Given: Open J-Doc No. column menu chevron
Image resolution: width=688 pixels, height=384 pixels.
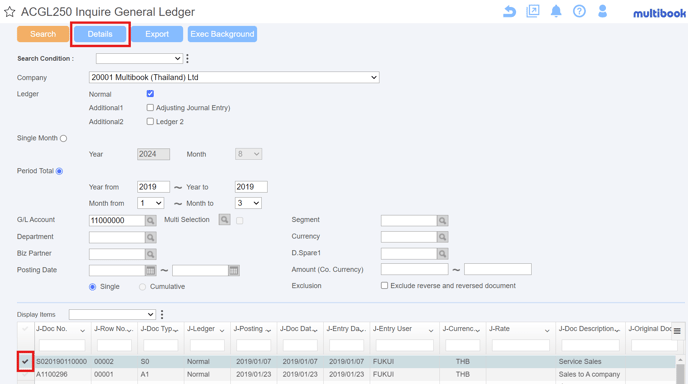Looking at the screenshot, I should click(82, 330).
